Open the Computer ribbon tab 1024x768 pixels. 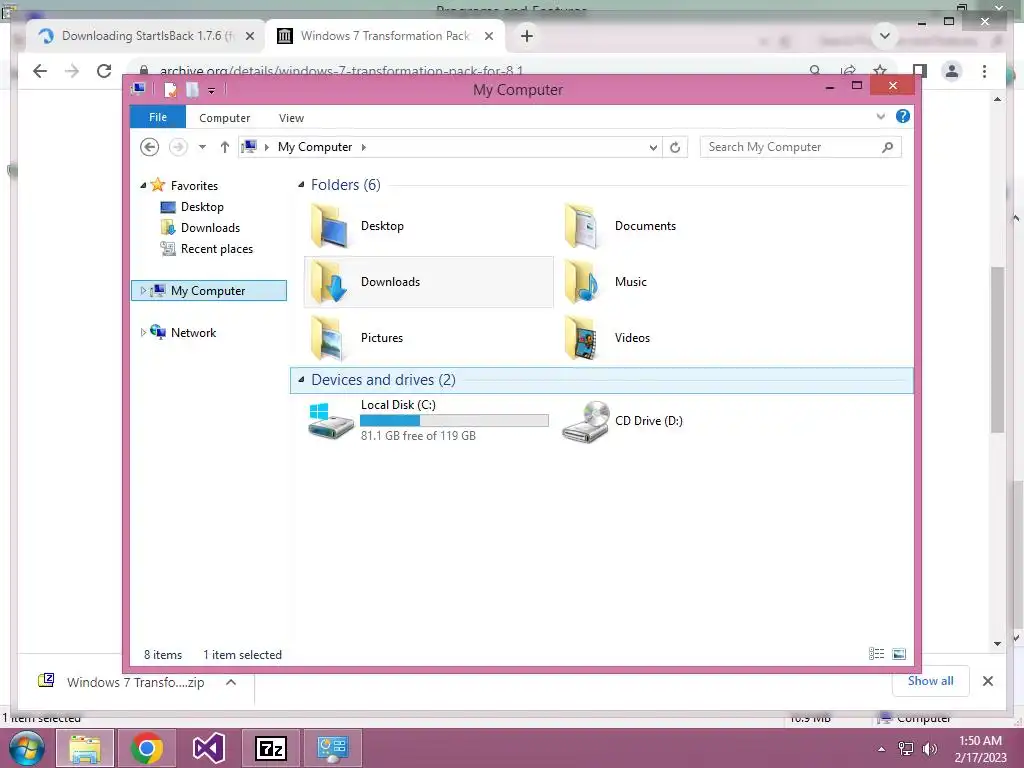(x=225, y=118)
